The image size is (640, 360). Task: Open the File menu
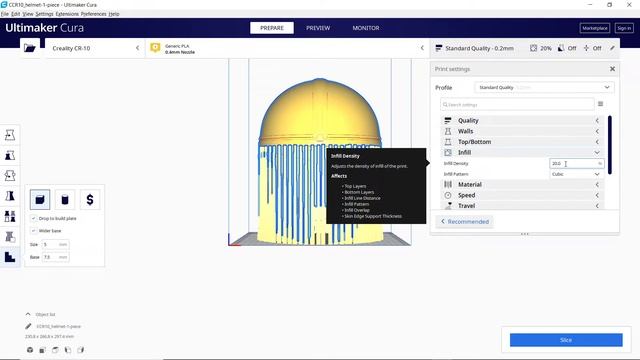tap(4, 14)
